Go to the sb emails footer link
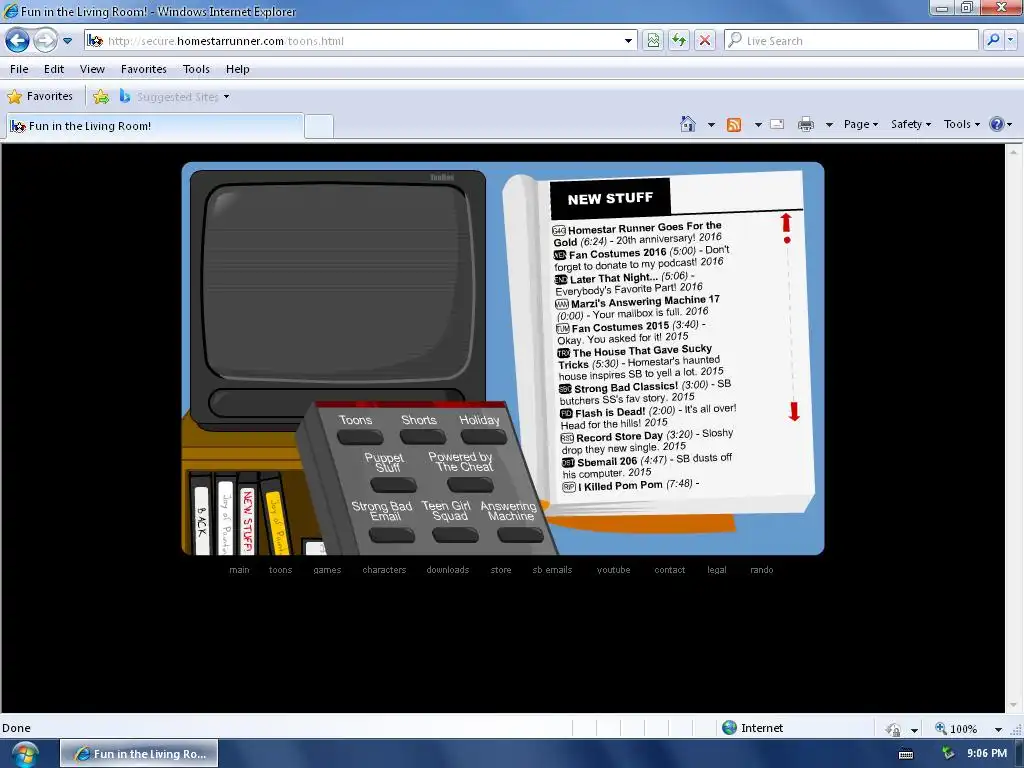Screen dimensions: 1024x768 point(552,569)
